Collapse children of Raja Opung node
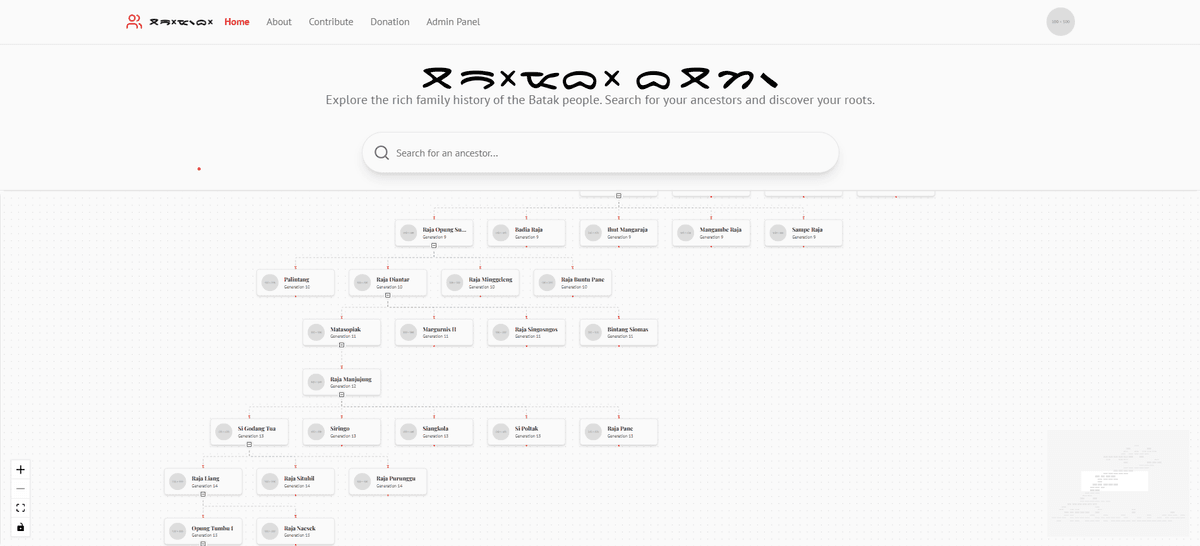 coord(434,245)
